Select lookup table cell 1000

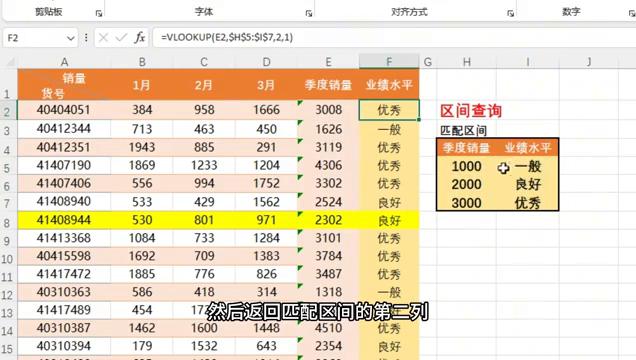466,166
